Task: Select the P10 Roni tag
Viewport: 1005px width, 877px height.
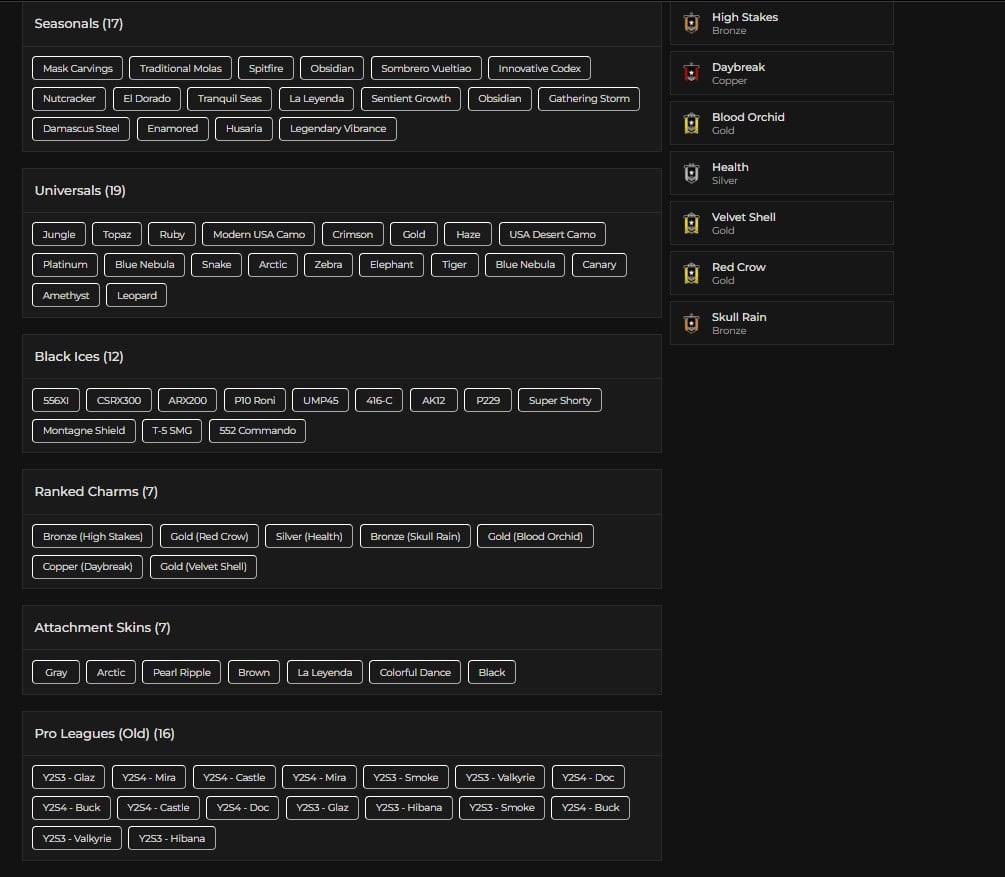Action: pos(254,400)
